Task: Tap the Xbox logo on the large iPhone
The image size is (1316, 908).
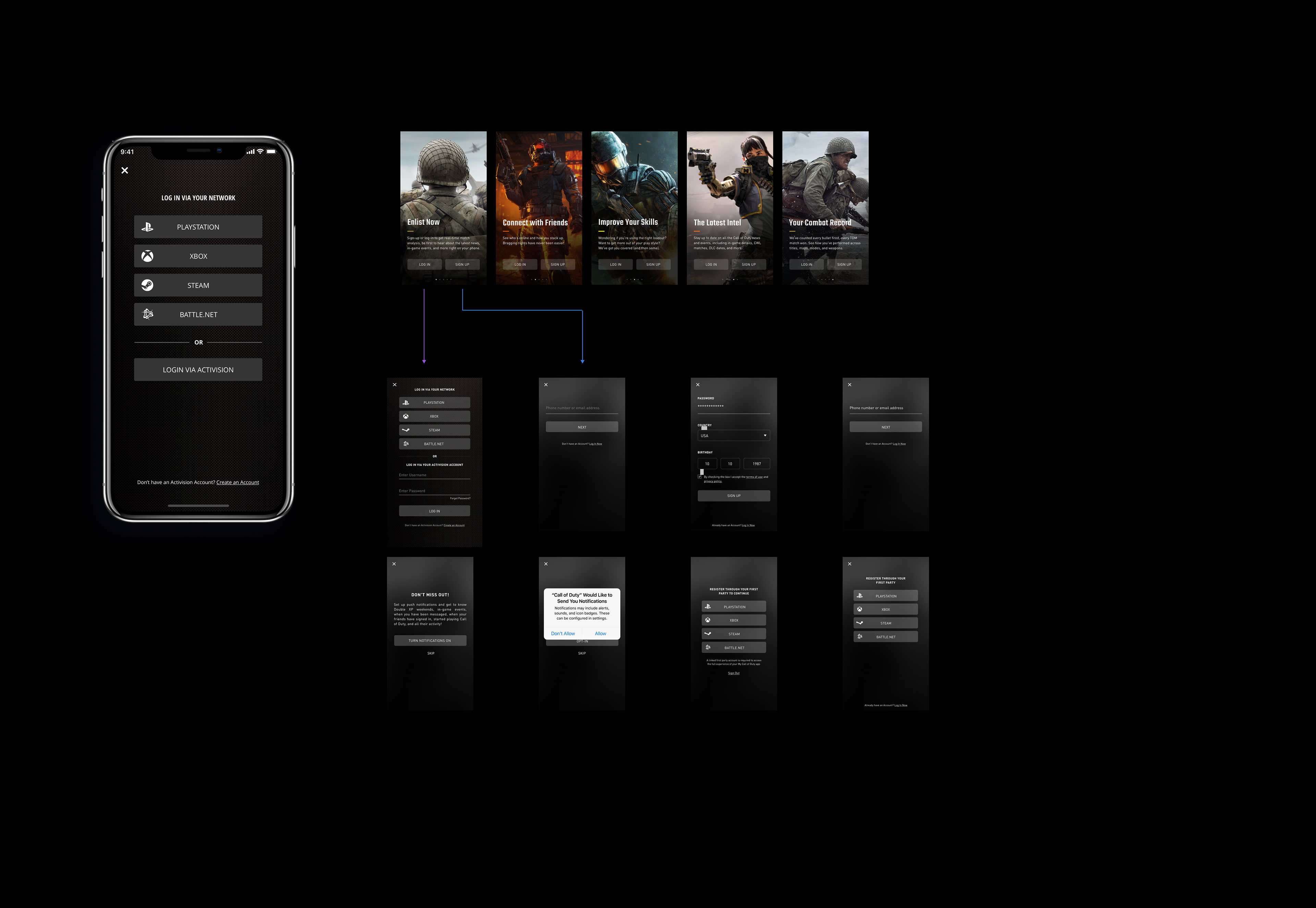Action: point(147,256)
